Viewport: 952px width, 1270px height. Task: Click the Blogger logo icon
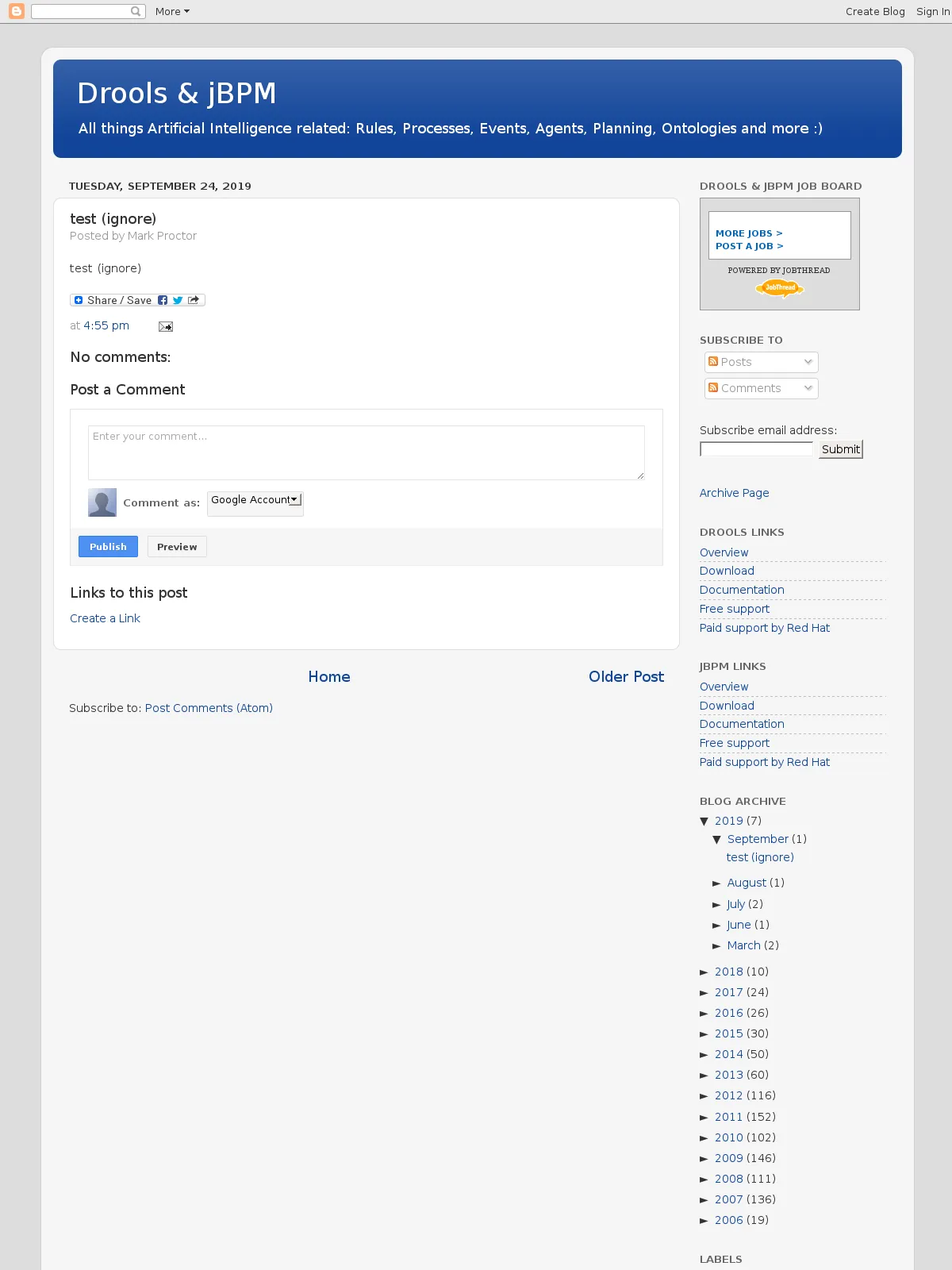click(16, 11)
